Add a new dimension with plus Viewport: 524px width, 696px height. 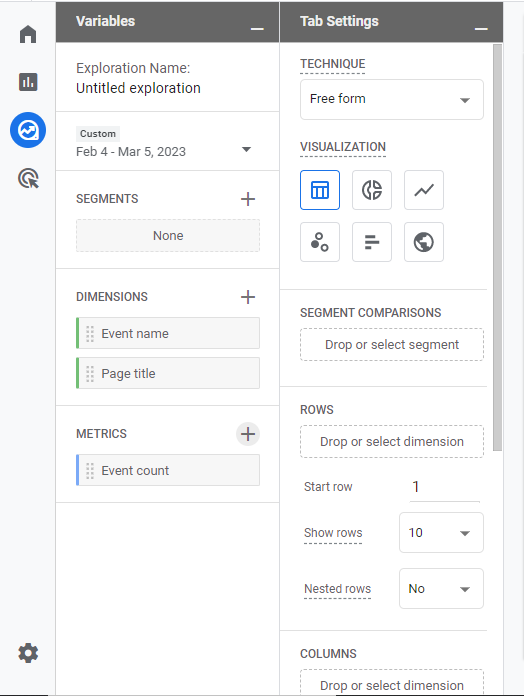[248, 297]
